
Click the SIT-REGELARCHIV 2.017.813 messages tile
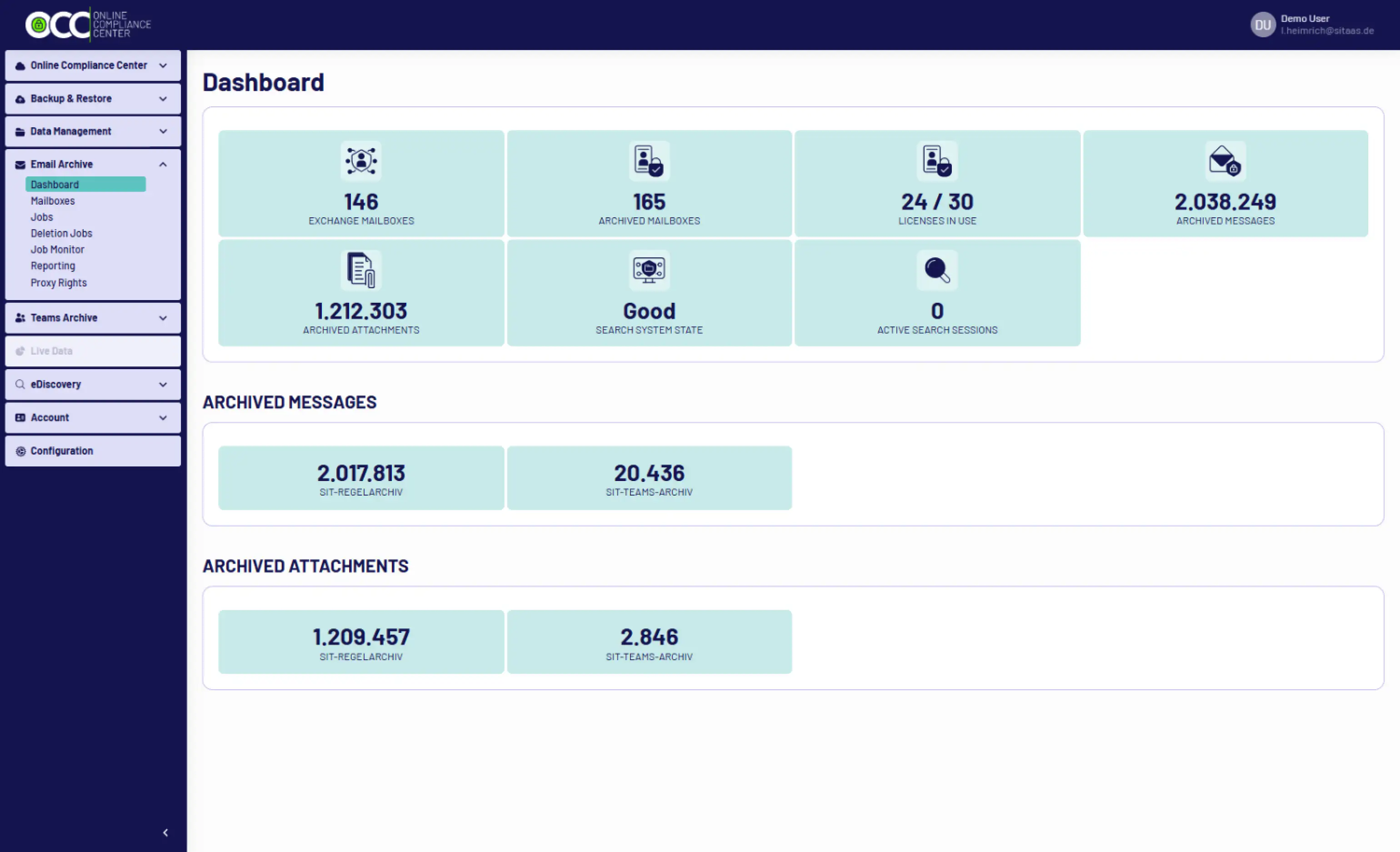[361, 478]
